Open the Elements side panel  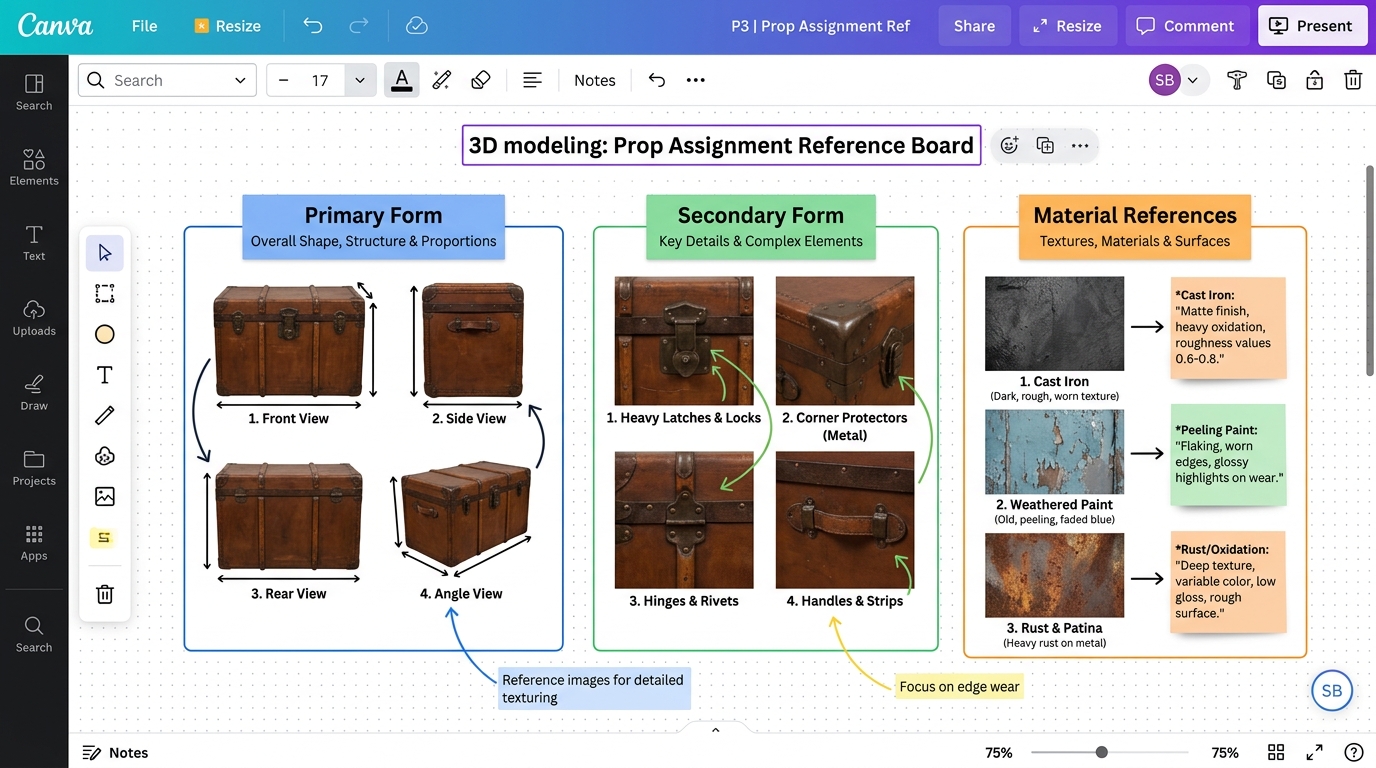(x=34, y=167)
